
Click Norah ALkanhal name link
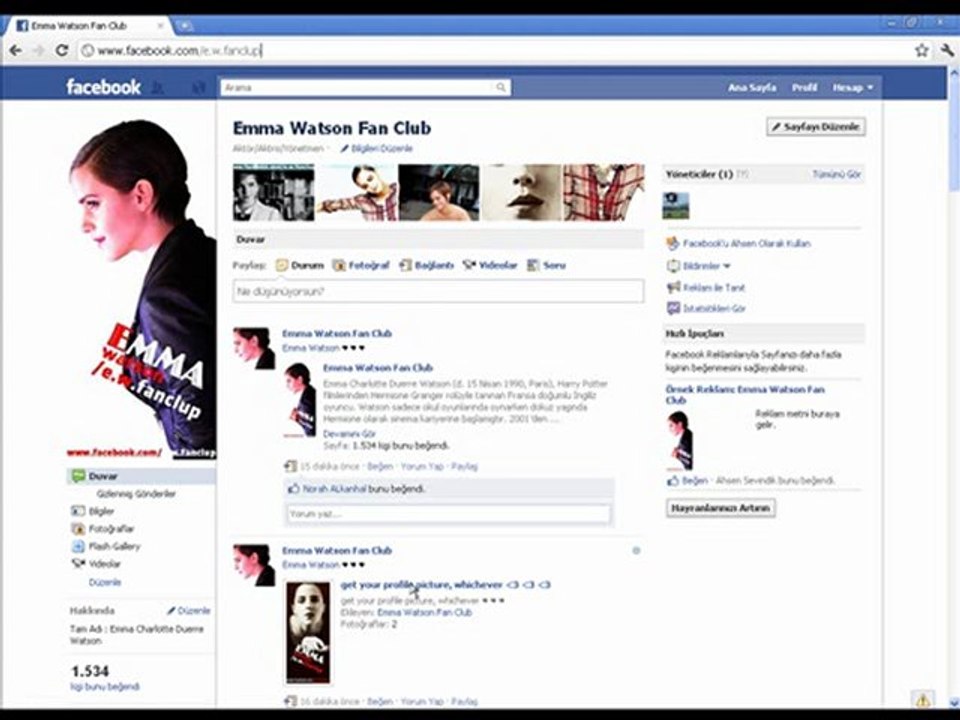click(x=334, y=489)
